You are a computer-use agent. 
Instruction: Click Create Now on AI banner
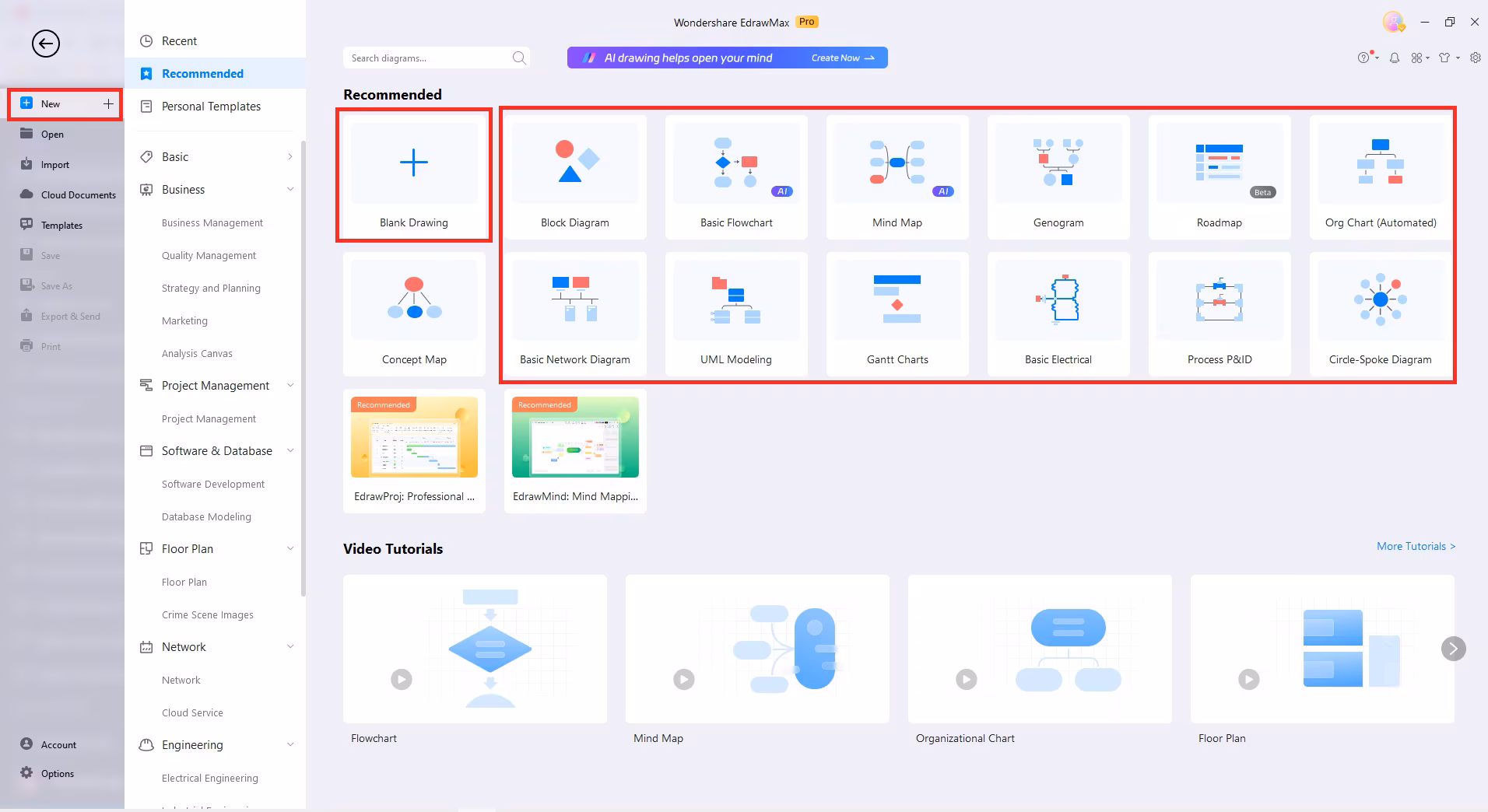pyautogui.click(x=843, y=58)
